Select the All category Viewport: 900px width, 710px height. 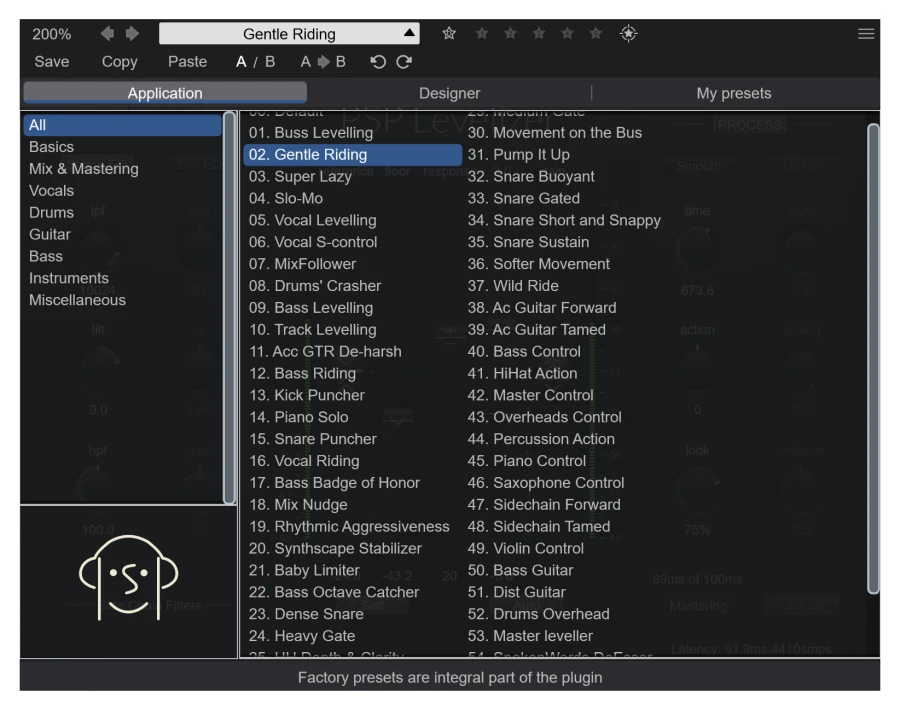122,125
